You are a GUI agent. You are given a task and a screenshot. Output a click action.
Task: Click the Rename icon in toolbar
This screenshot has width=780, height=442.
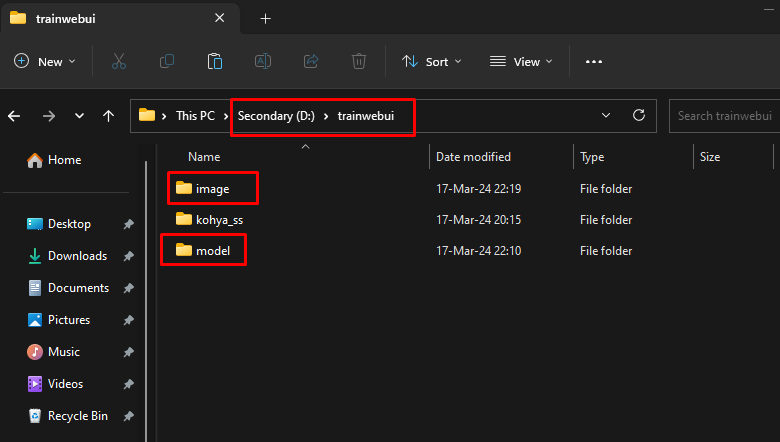click(263, 62)
